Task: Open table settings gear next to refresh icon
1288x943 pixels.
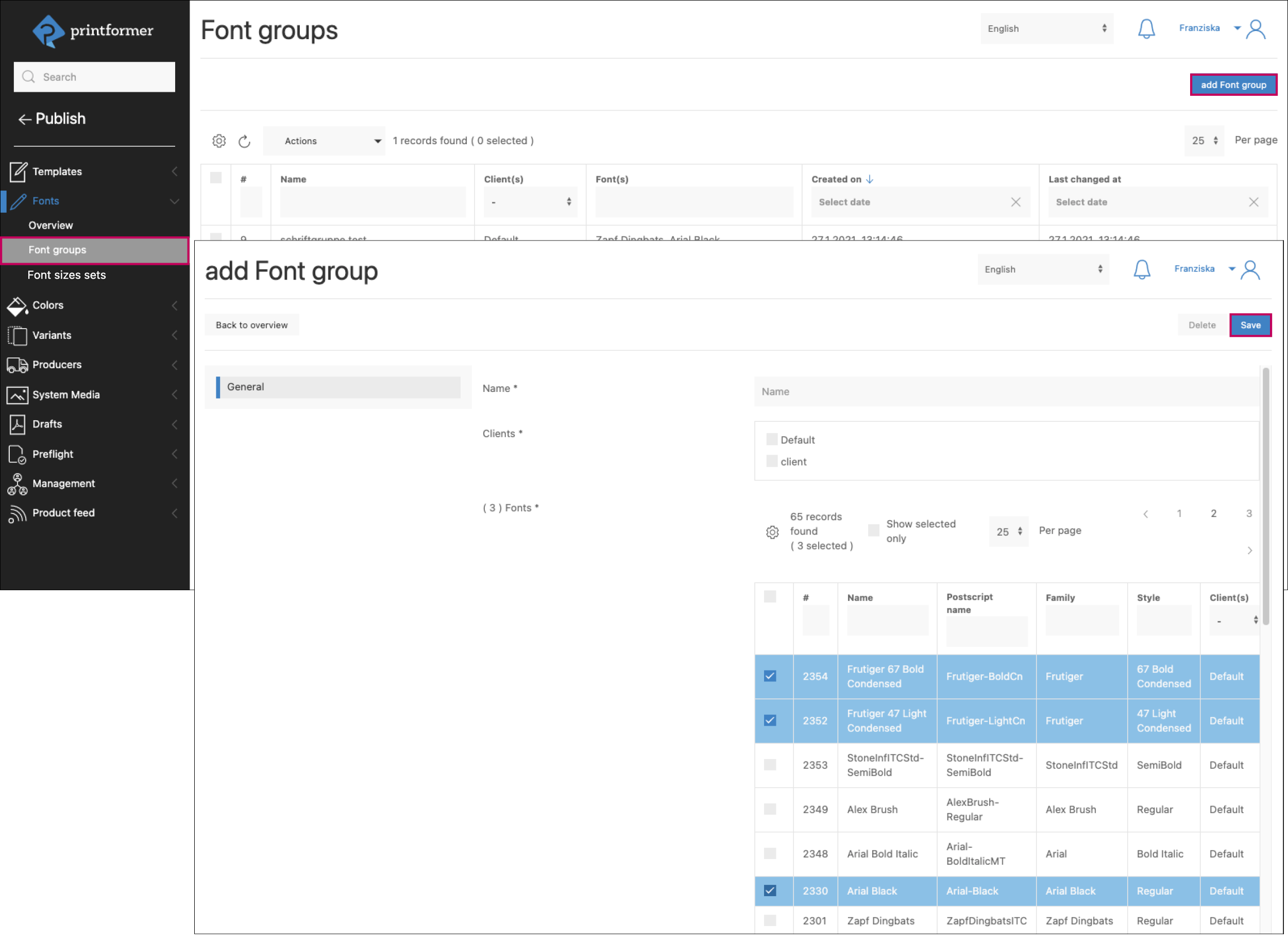Action: (x=219, y=141)
